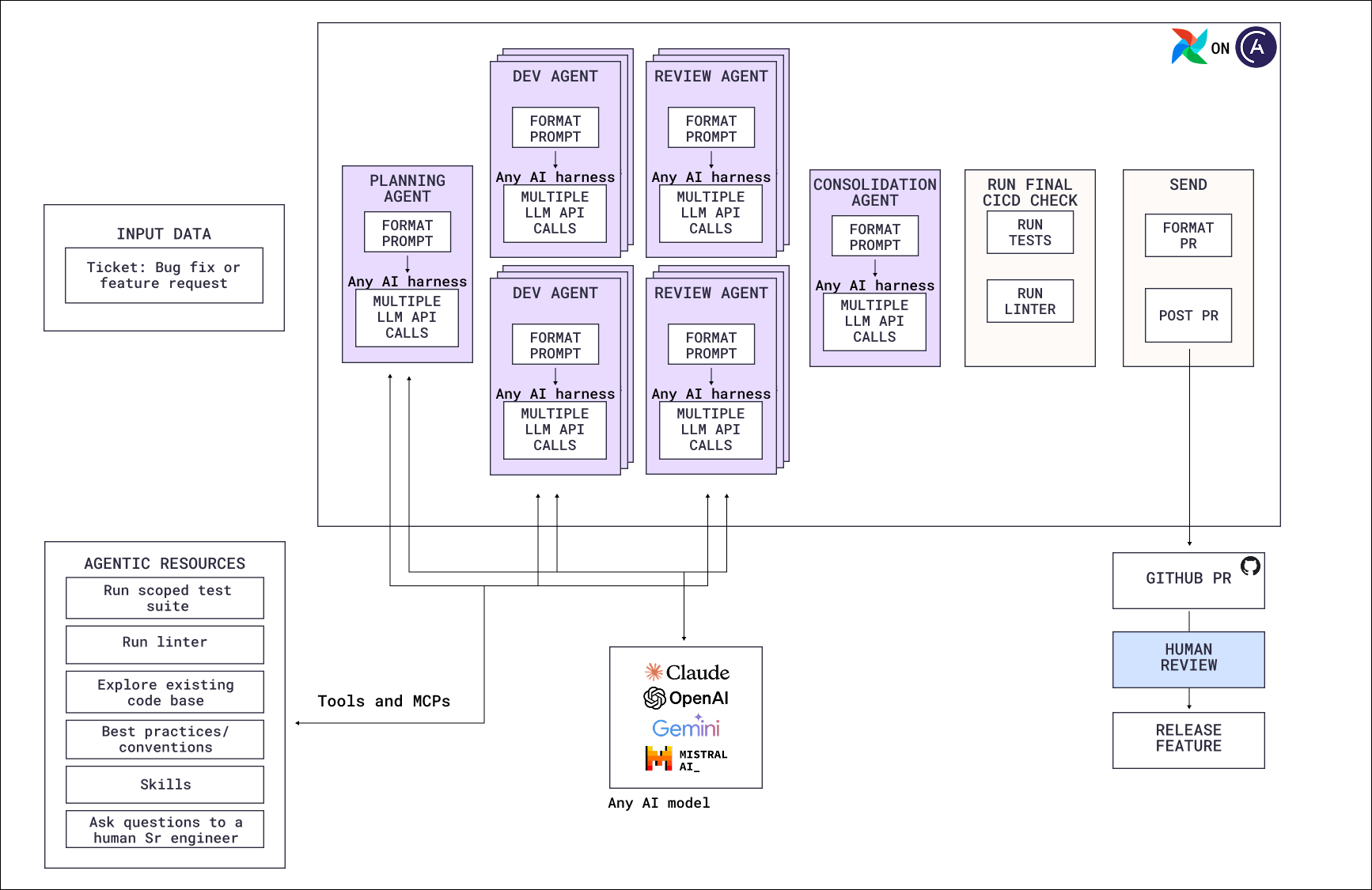Select FORMAT PROMPT in bottom Review Agent
This screenshot has height=890, width=1372.
pyautogui.click(x=711, y=344)
